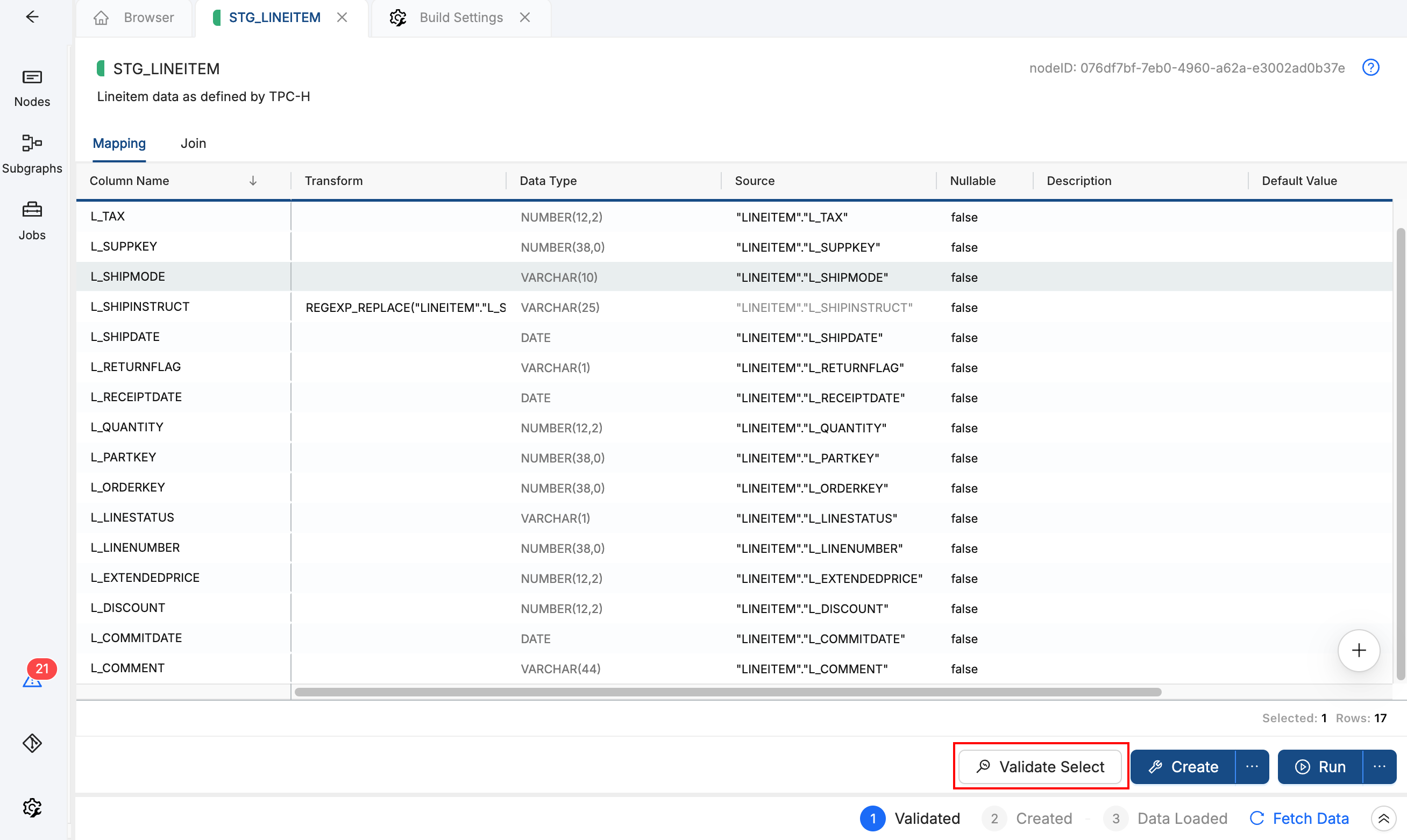1407x840 pixels.
Task: Open the Subgraphs panel
Action: pyautogui.click(x=32, y=153)
